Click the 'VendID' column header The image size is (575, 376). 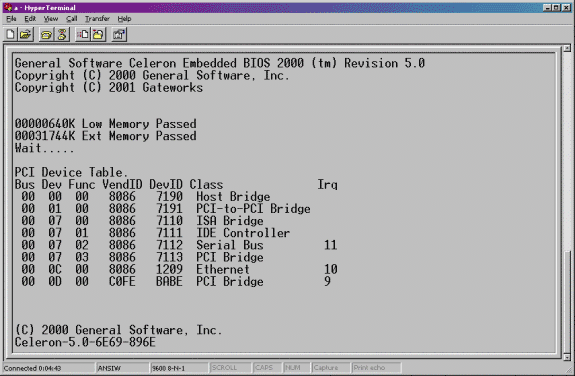122,184
